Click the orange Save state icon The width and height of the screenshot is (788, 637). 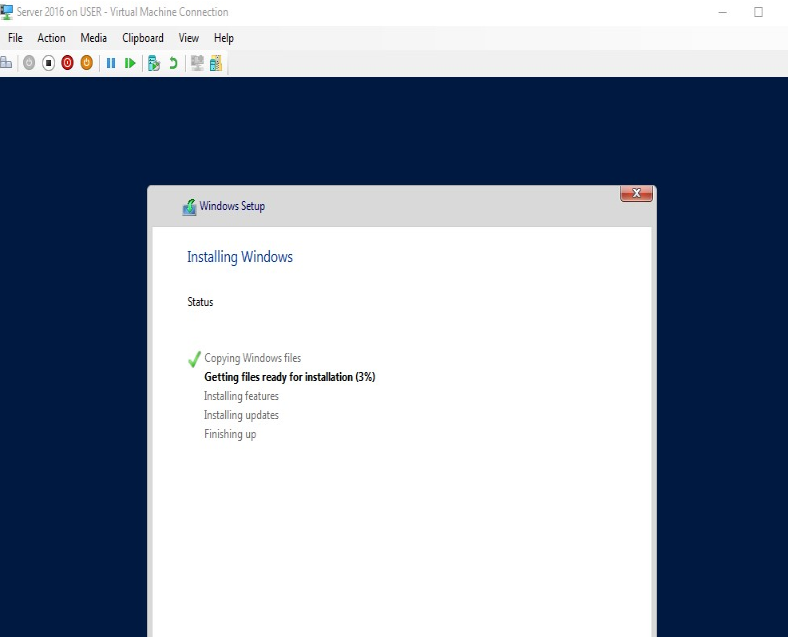click(x=86, y=63)
